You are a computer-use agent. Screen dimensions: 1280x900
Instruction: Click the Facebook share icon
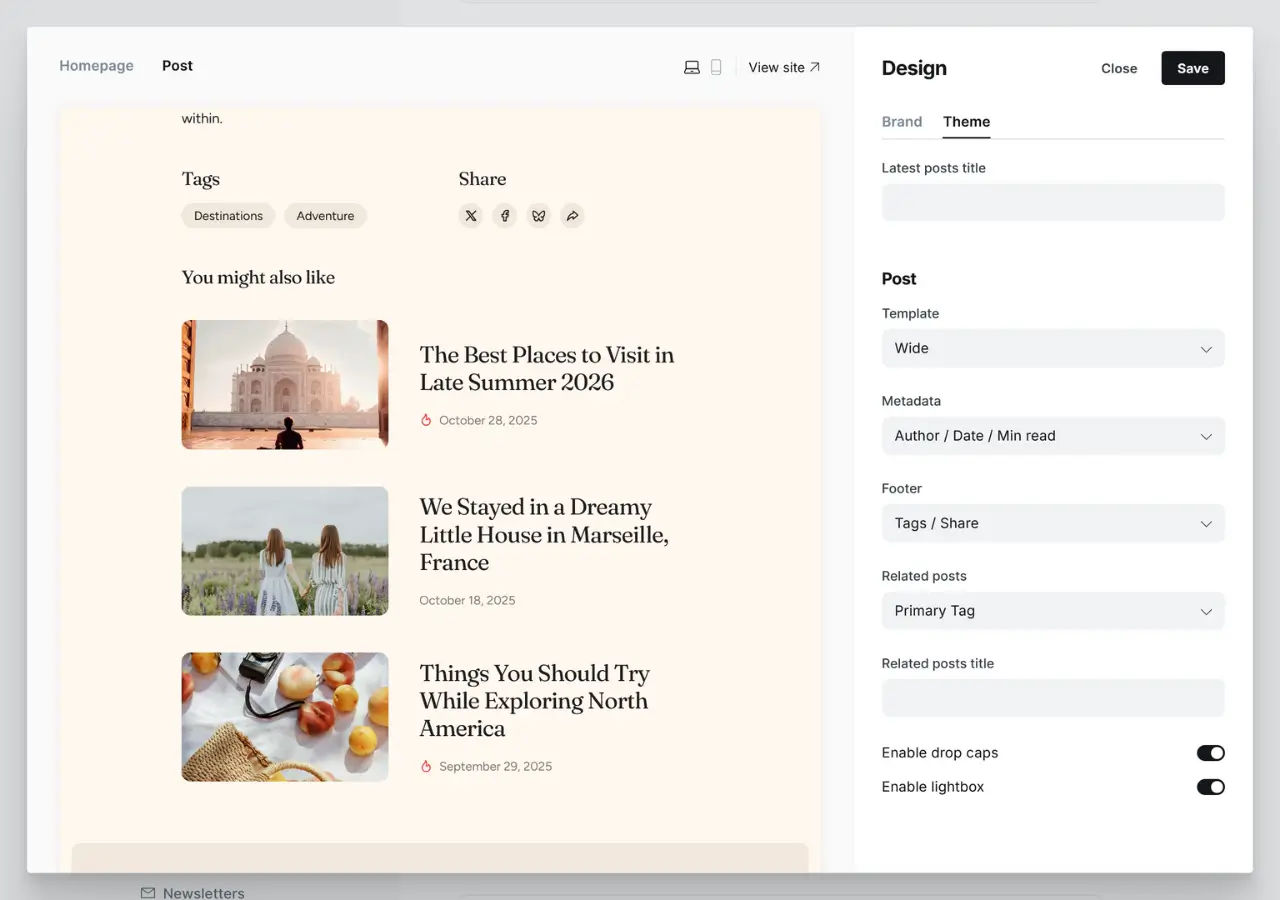pyautogui.click(x=505, y=215)
